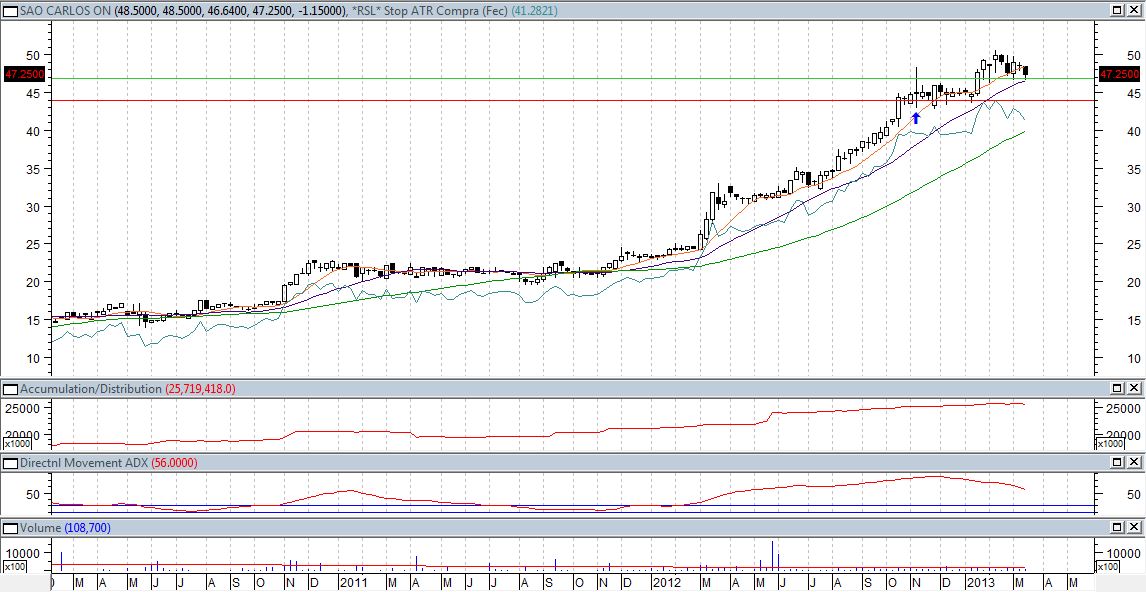Click the 47.2500 price tag on right axis
Viewport: 1146px width, 592px height.
1119,74
